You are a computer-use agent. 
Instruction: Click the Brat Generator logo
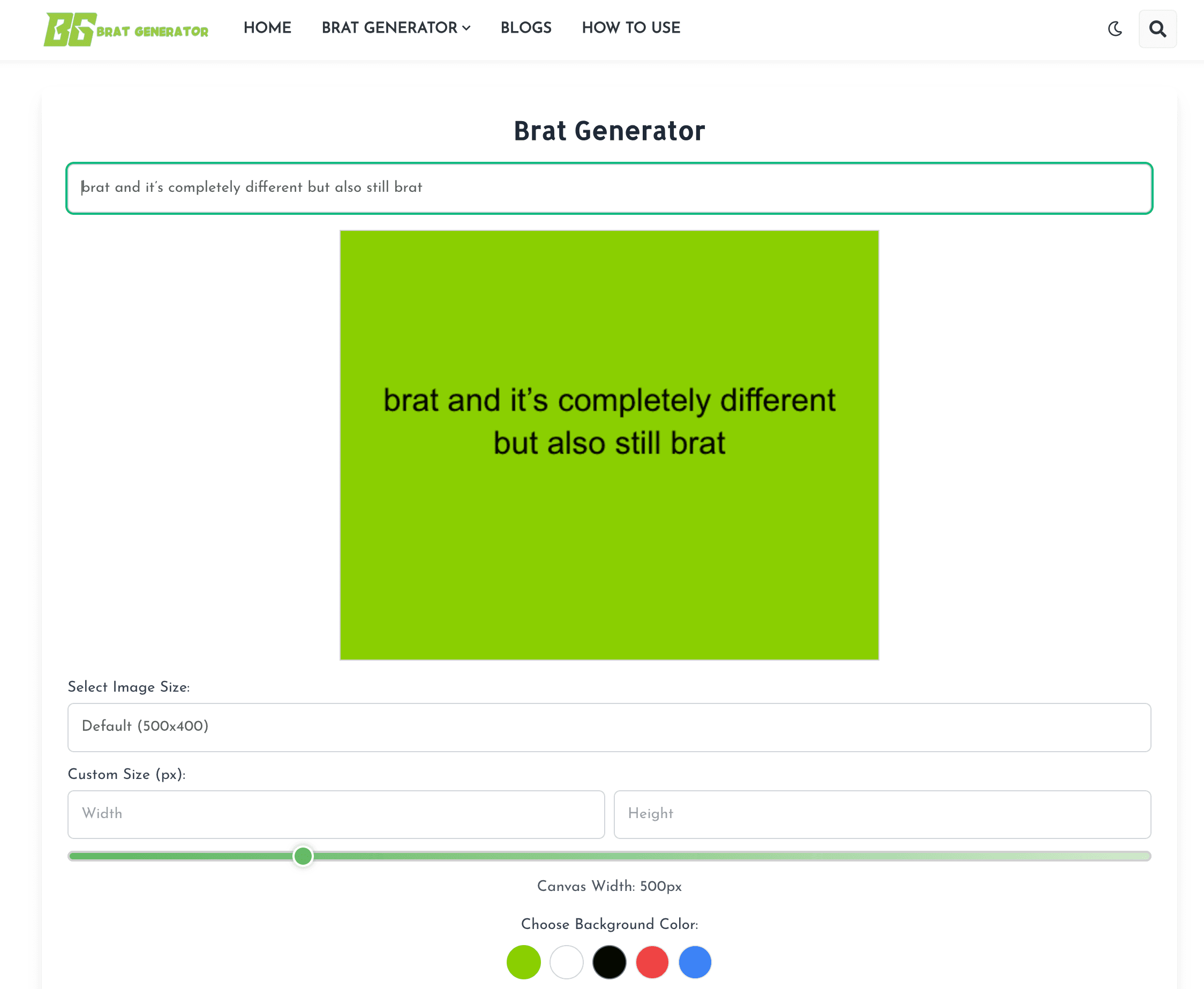126,29
